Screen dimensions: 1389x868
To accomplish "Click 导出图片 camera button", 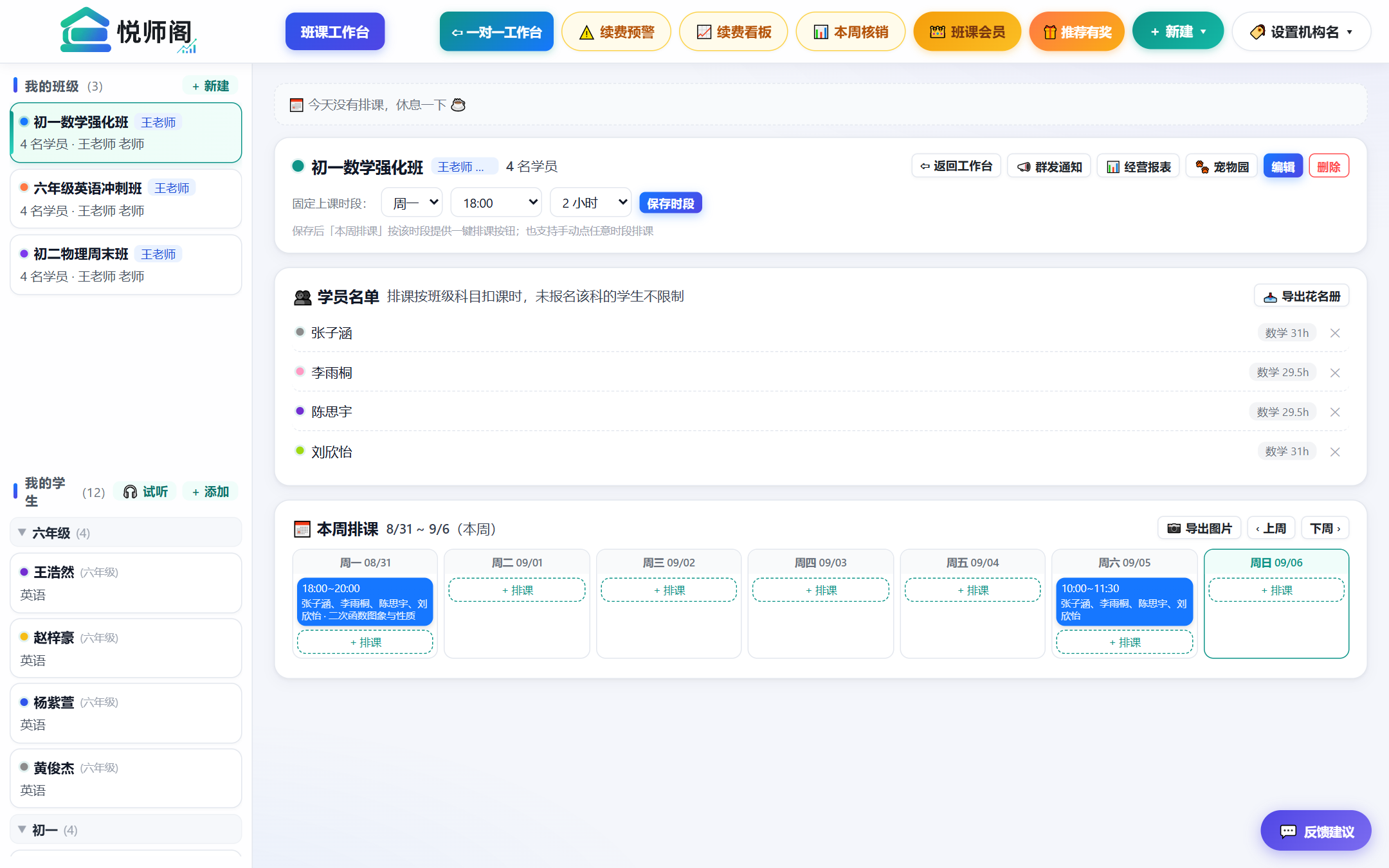I will click(1199, 529).
